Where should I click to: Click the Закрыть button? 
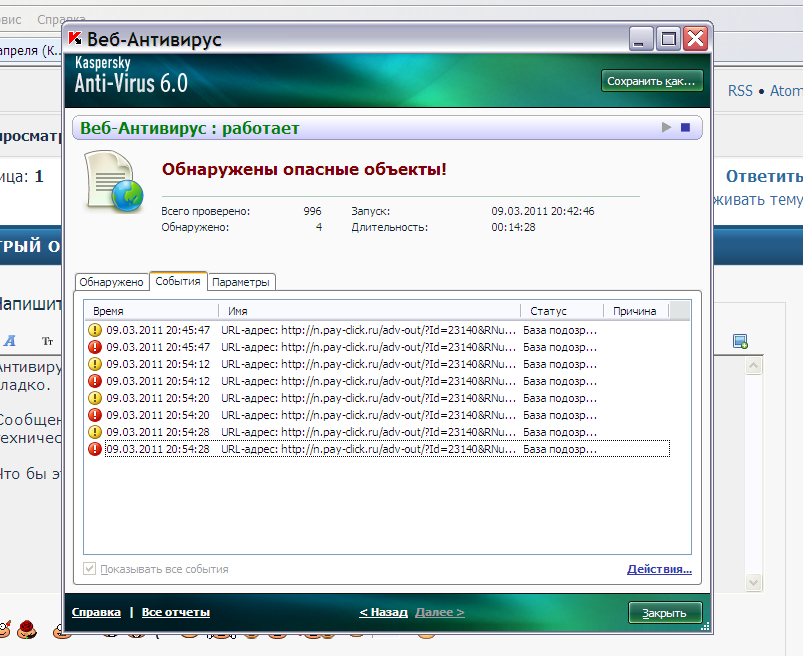tap(665, 613)
